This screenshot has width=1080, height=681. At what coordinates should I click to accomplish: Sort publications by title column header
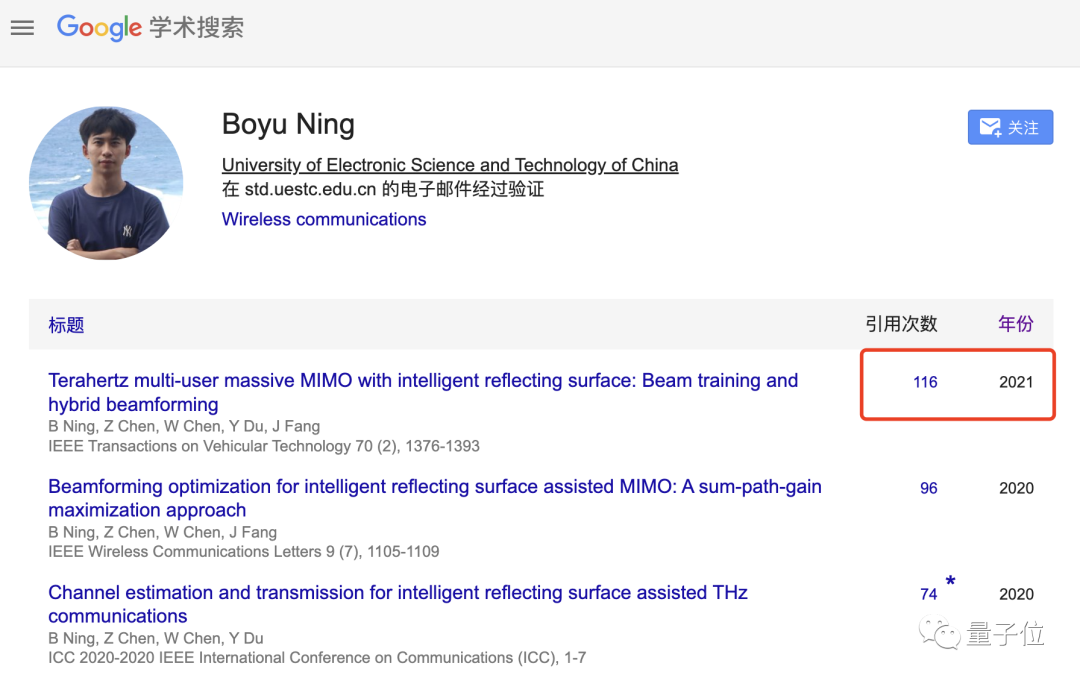click(x=66, y=325)
